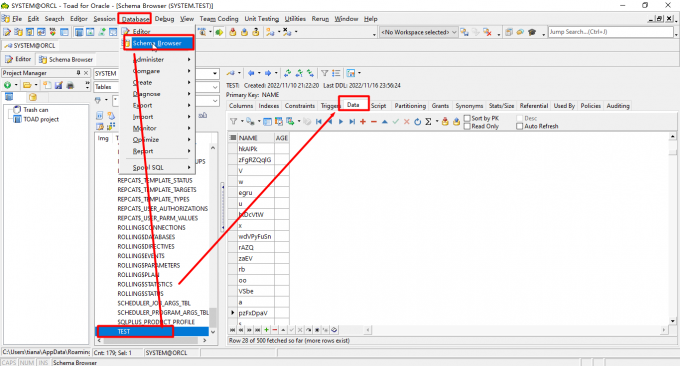Click the rollback icon next to Sort by PK
The width and height of the screenshot is (680, 366).
click(x=456, y=122)
